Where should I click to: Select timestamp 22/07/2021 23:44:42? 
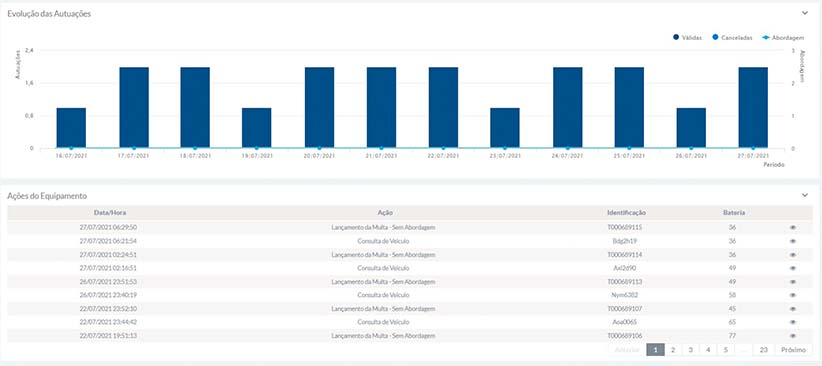pyautogui.click(x=109, y=322)
